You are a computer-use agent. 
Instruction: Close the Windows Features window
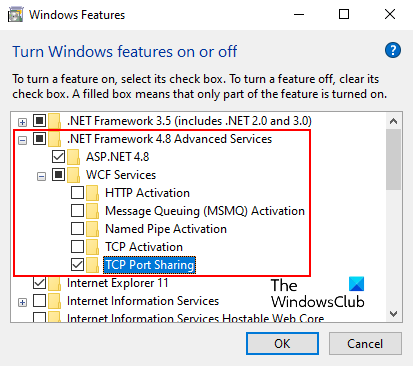tap(390, 15)
